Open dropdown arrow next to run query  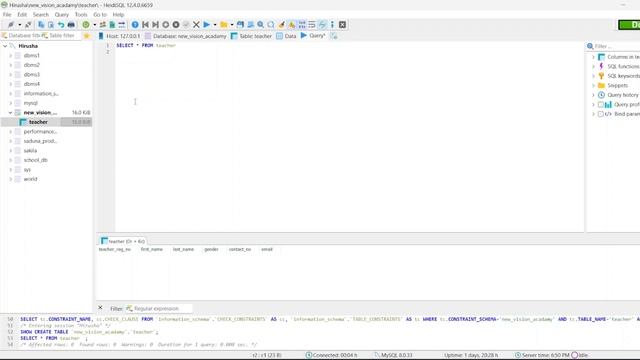pyautogui.click(x=215, y=25)
